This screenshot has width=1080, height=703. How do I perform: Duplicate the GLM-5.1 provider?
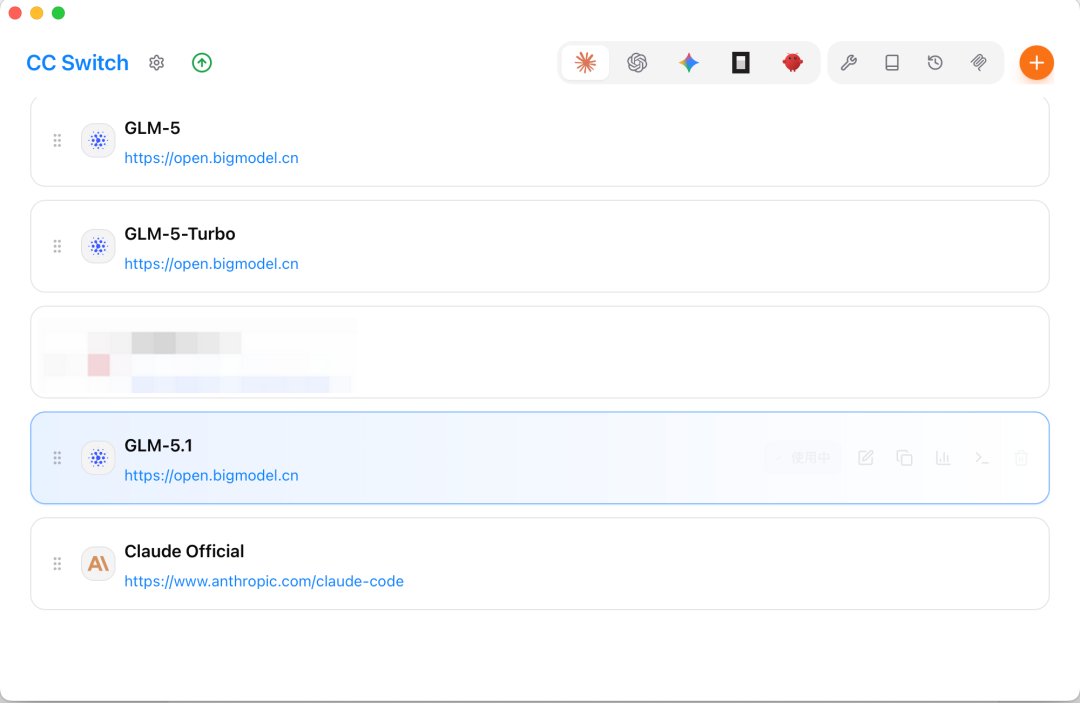[904, 458]
